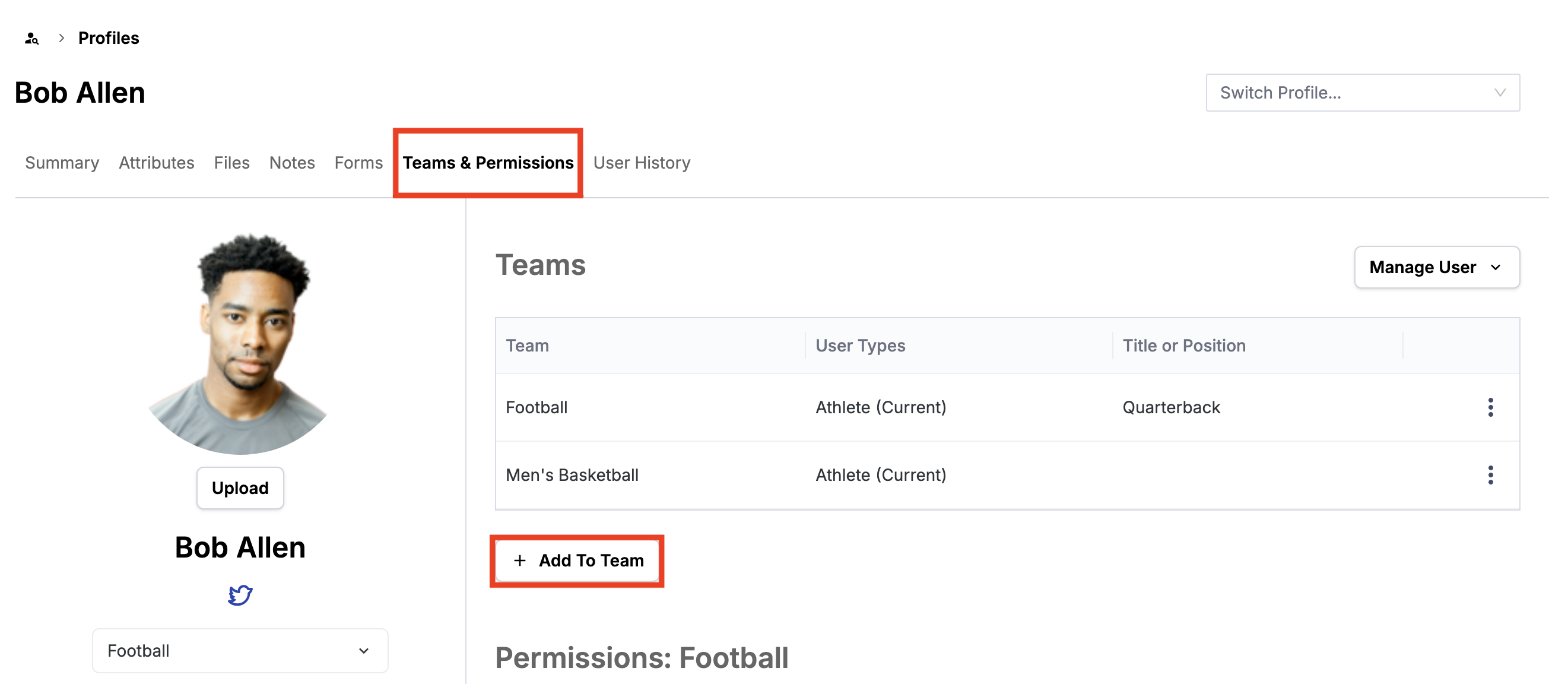Open the User History tab

[642, 163]
